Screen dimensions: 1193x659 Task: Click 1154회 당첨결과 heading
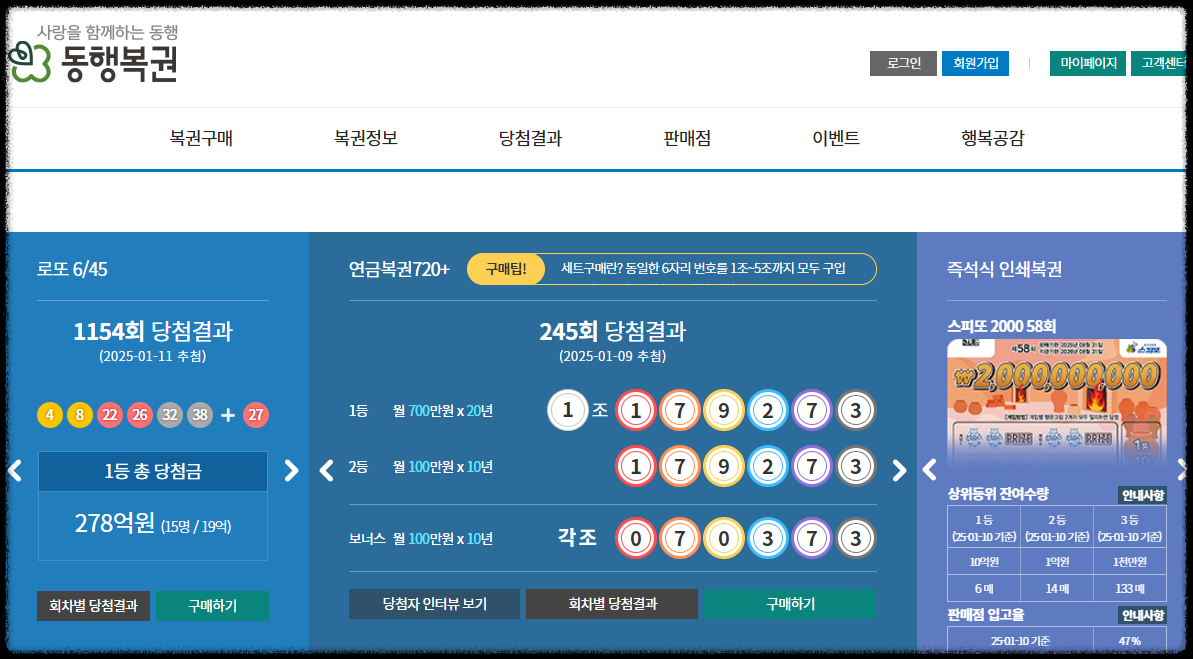[153, 331]
